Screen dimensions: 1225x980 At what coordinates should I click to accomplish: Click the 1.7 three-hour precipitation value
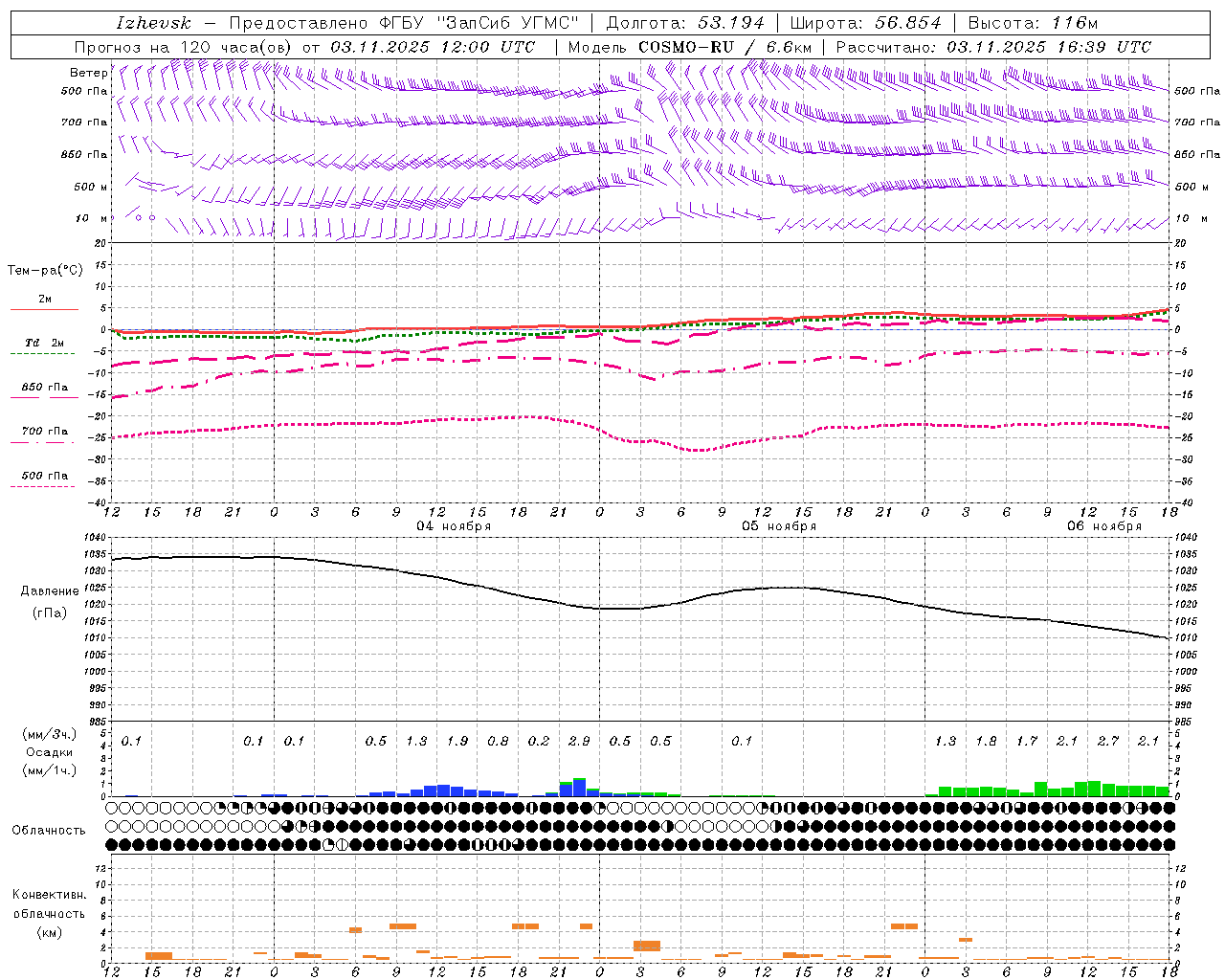click(1027, 741)
